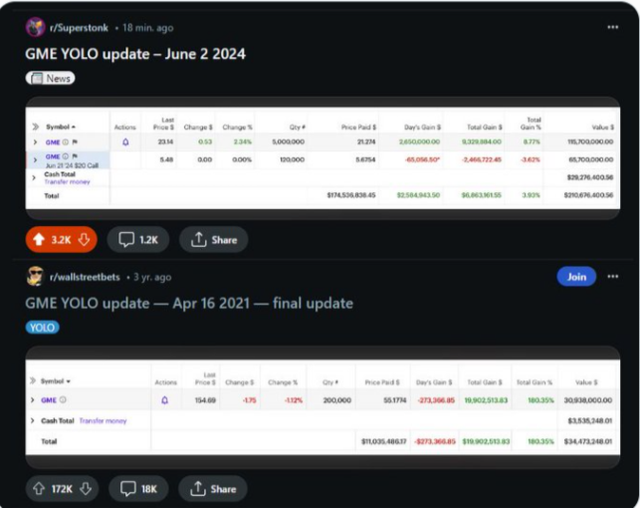Image resolution: width=640 pixels, height=508 pixels.
Task: Click the $210,676,400.56 total value
Action: coord(589,195)
